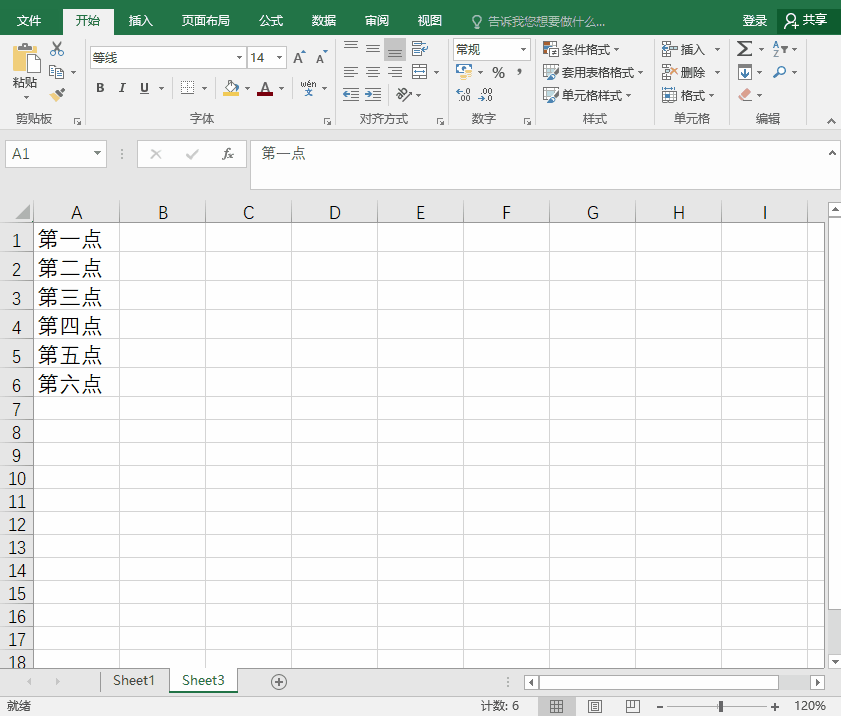The width and height of the screenshot is (841, 716).
Task: Expand Name Box dropdown arrow
Action: click(x=97, y=153)
